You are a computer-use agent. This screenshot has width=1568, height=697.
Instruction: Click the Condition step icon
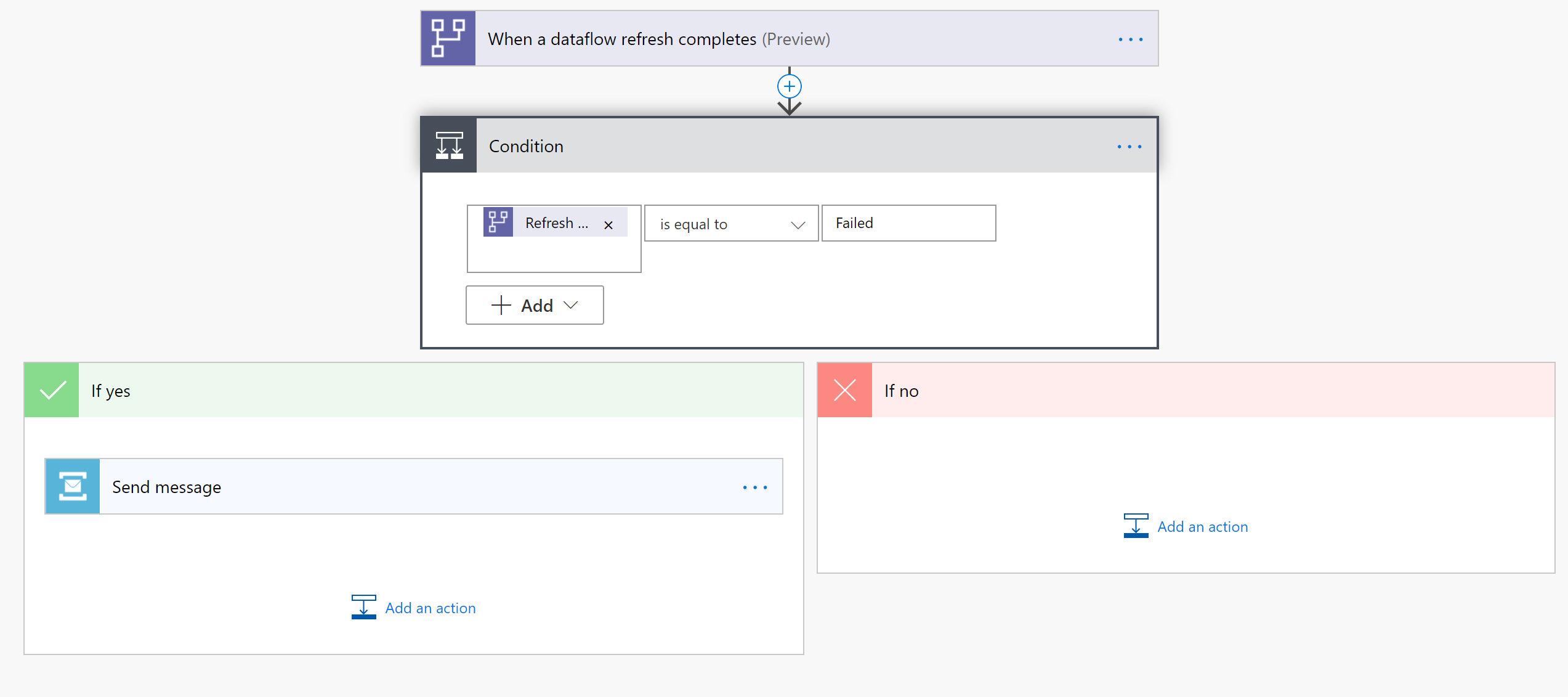(x=451, y=146)
